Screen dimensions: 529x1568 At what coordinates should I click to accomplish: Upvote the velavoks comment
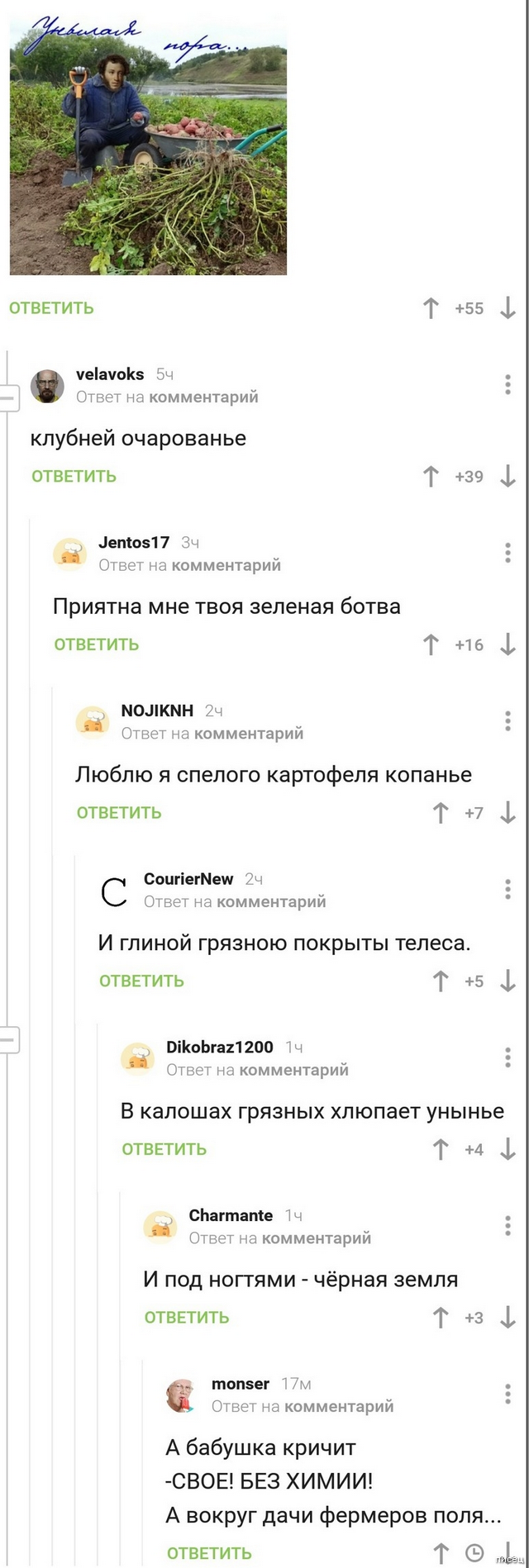[431, 477]
